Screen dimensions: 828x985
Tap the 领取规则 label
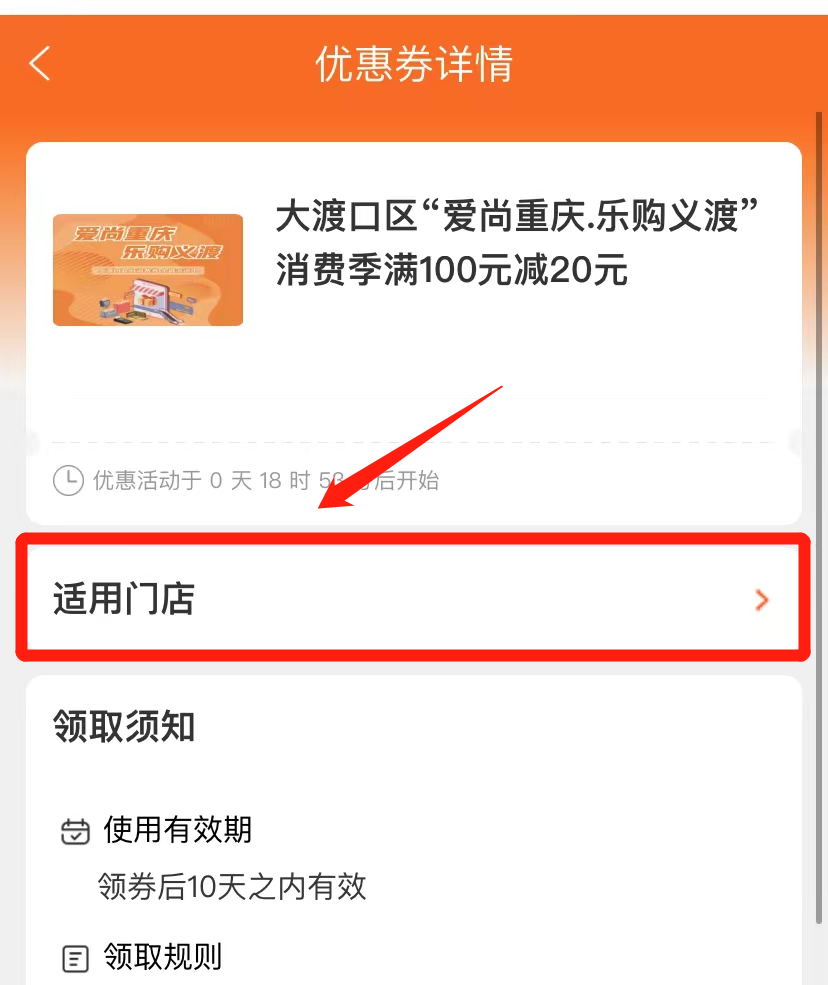coord(163,957)
